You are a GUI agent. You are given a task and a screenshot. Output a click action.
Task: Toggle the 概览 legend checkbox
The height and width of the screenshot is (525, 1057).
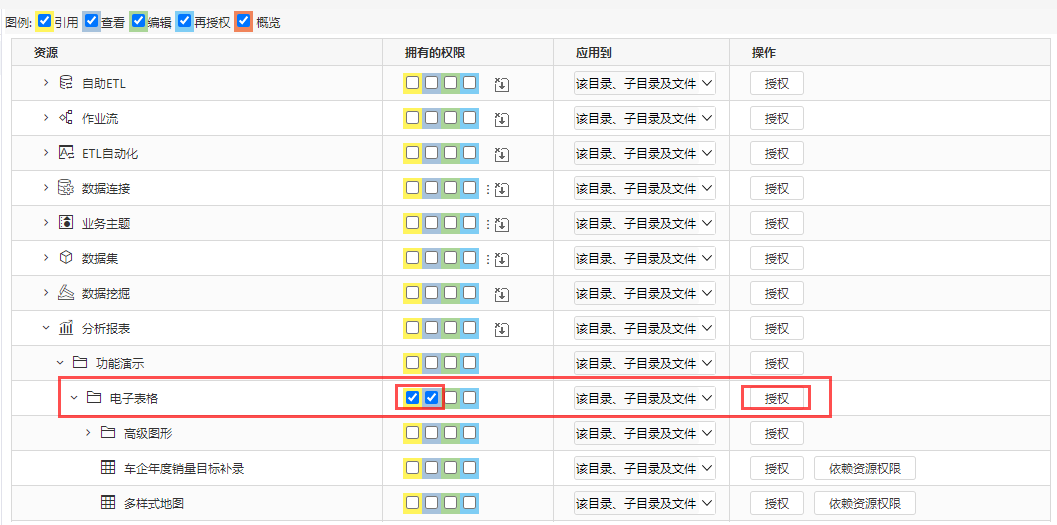[x=243, y=21]
